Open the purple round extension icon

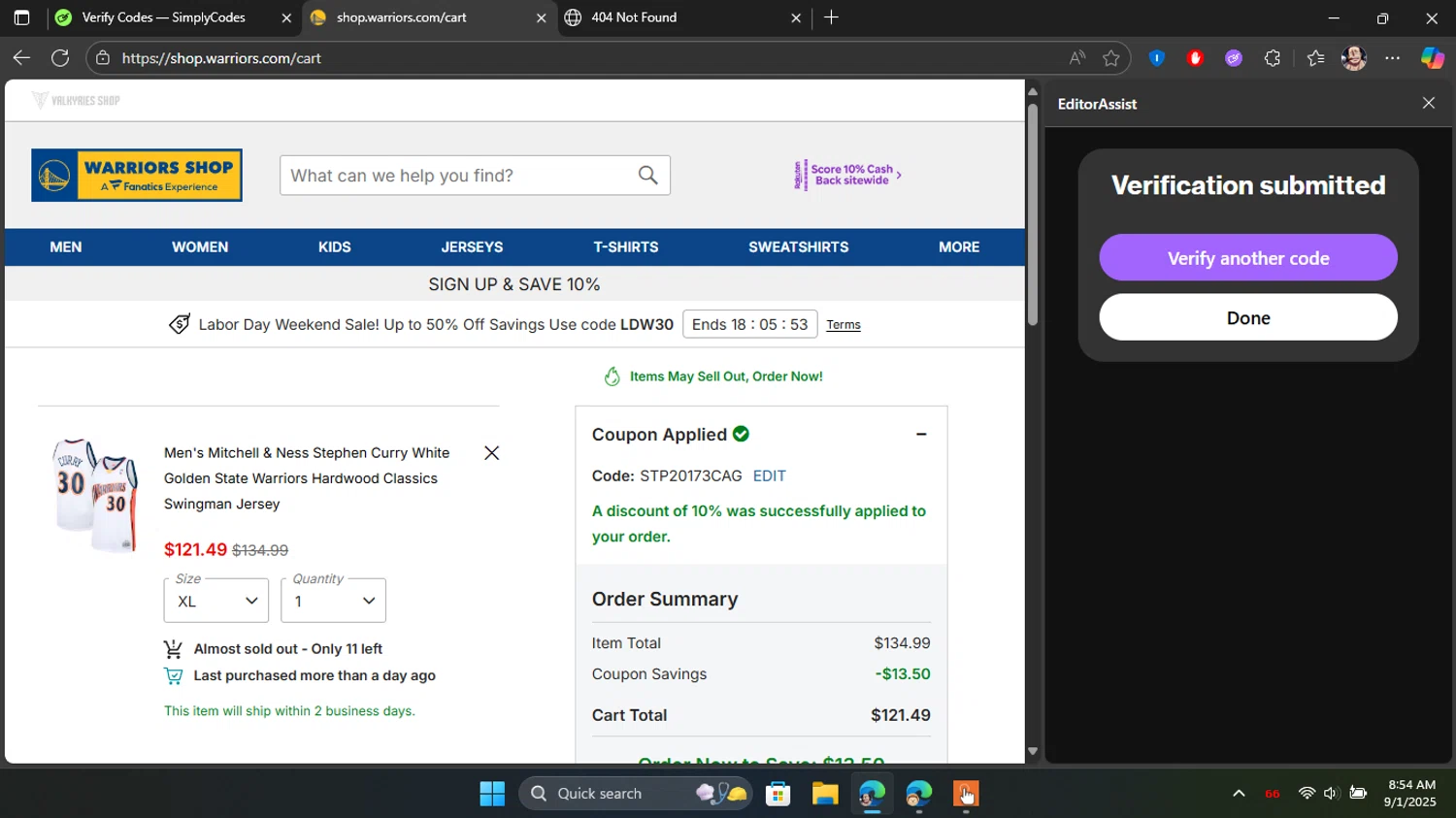pyautogui.click(x=1234, y=58)
